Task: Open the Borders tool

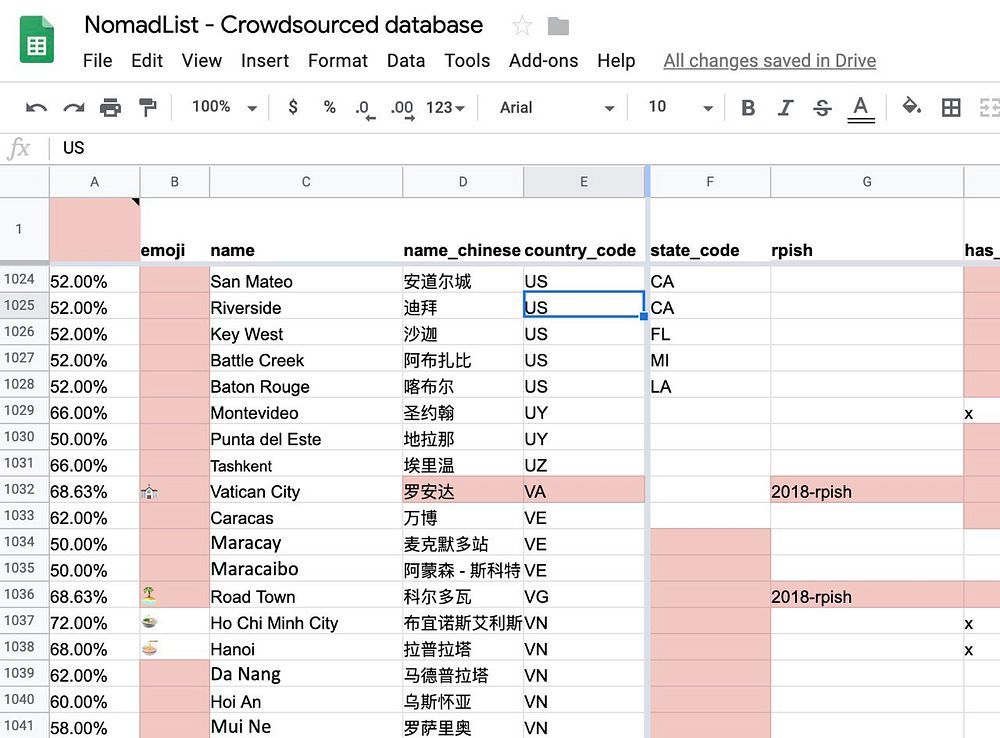Action: tap(951, 107)
